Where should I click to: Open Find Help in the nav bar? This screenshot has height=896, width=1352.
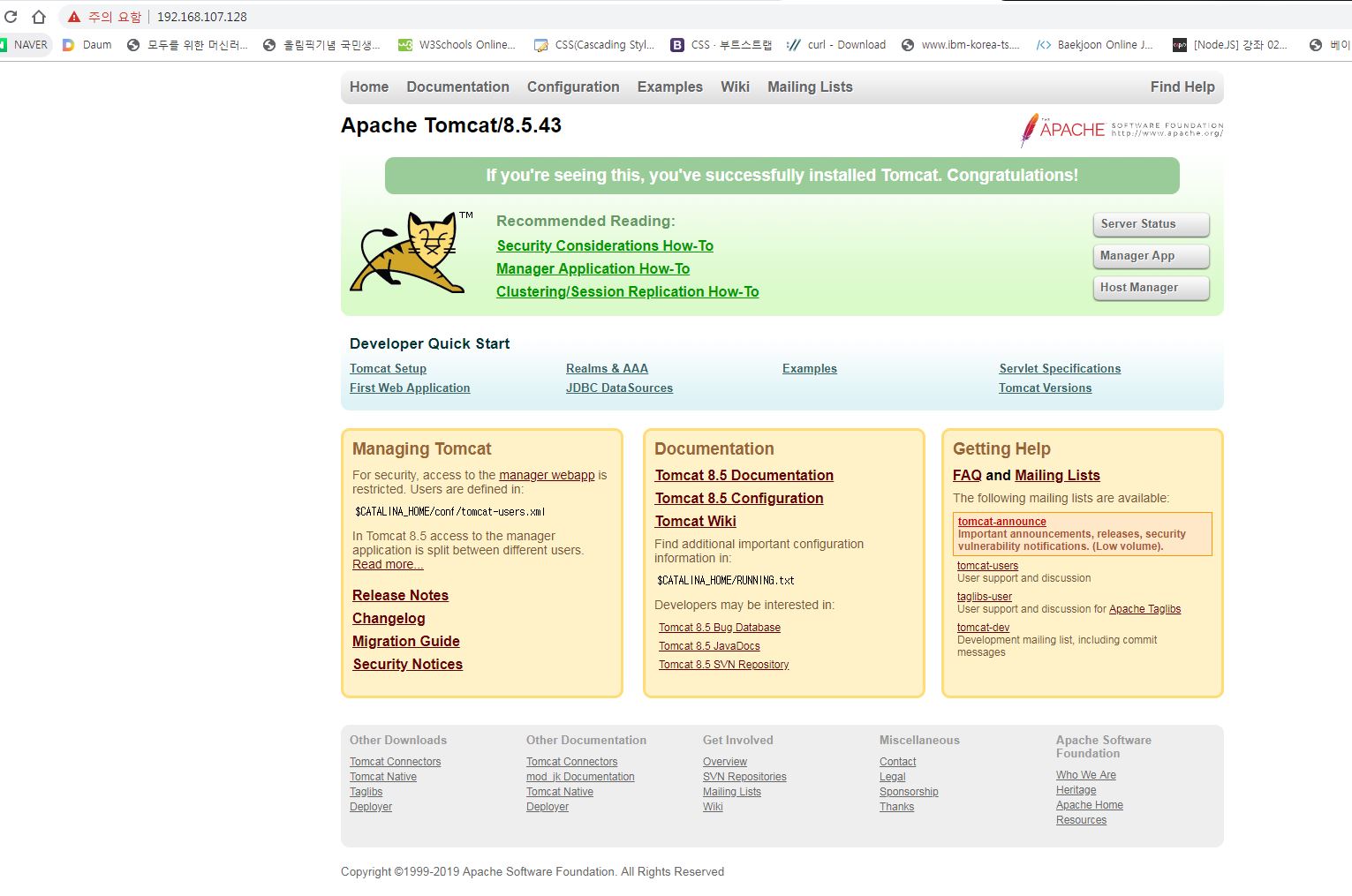[1182, 87]
